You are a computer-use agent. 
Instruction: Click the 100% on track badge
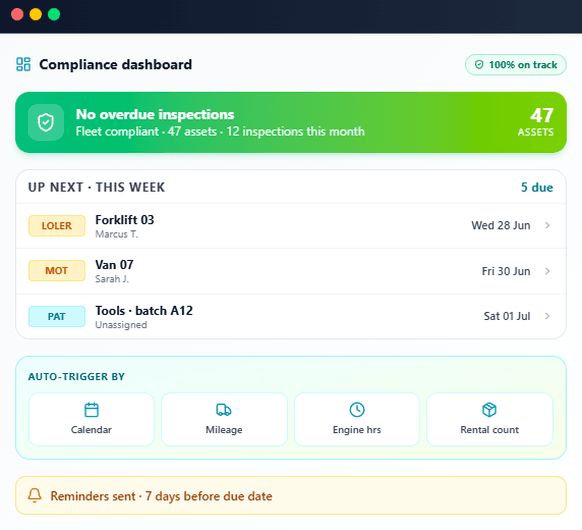click(x=516, y=65)
